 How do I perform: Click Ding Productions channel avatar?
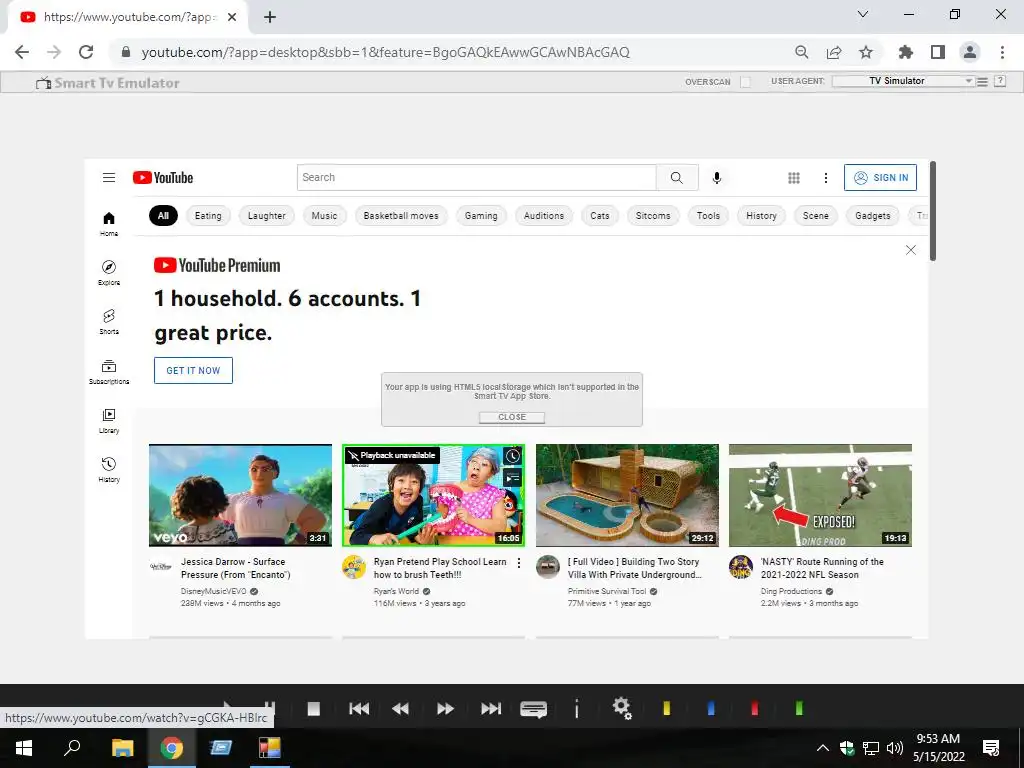[x=741, y=567]
